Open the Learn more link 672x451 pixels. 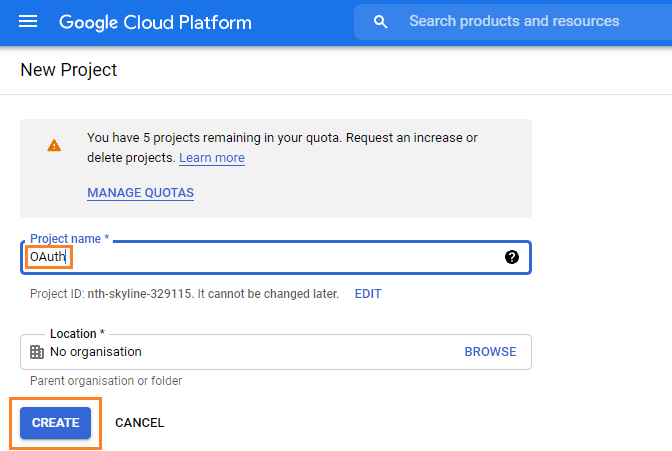pos(212,158)
